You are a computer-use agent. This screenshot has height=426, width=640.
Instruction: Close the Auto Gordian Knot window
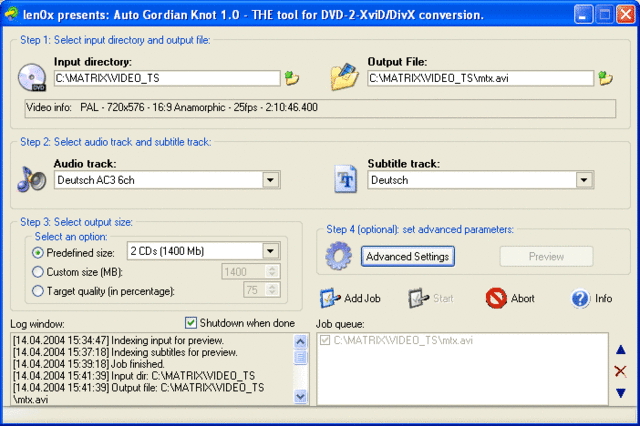point(626,15)
